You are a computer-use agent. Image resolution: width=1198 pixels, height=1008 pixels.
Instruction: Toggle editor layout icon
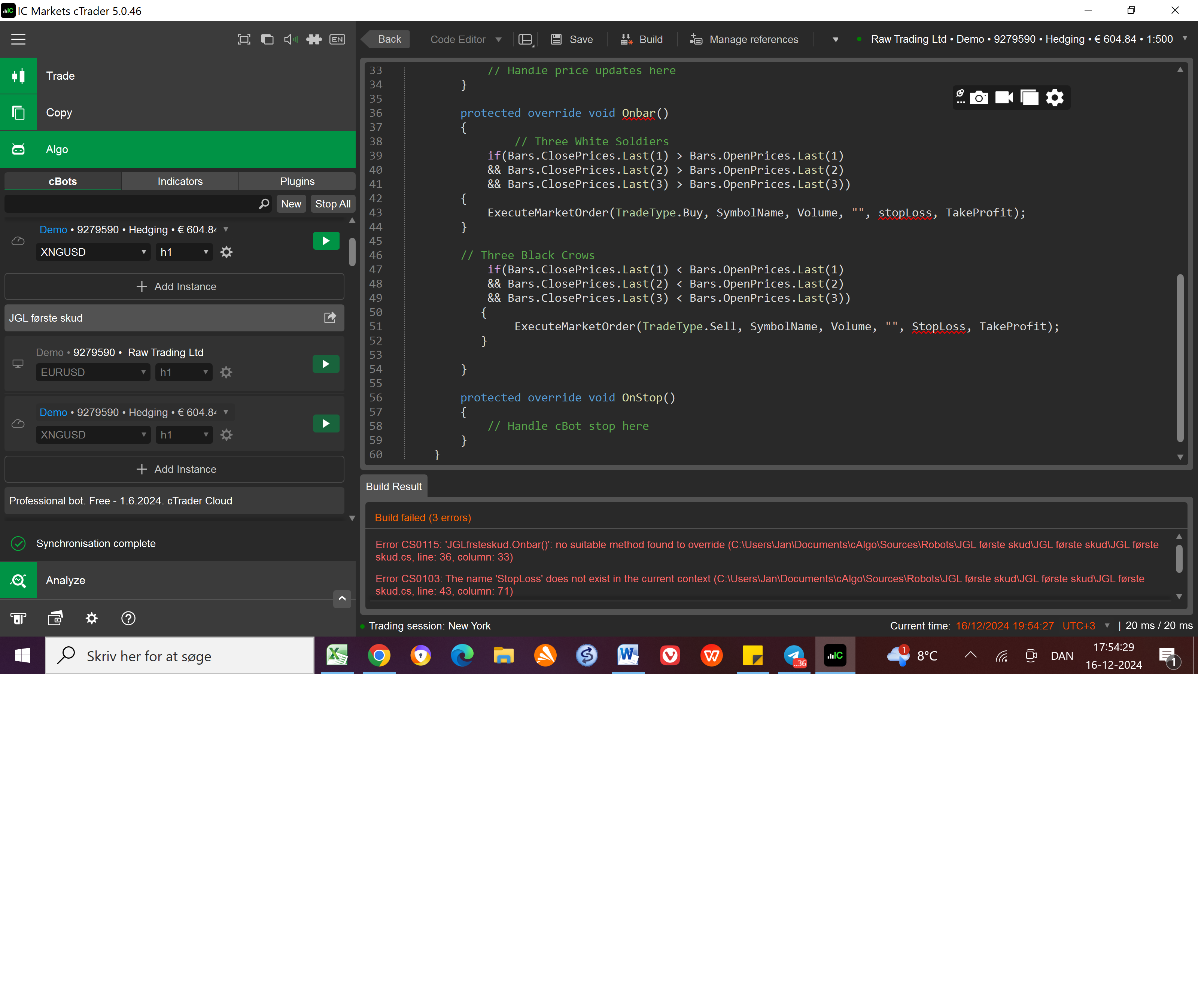526,39
